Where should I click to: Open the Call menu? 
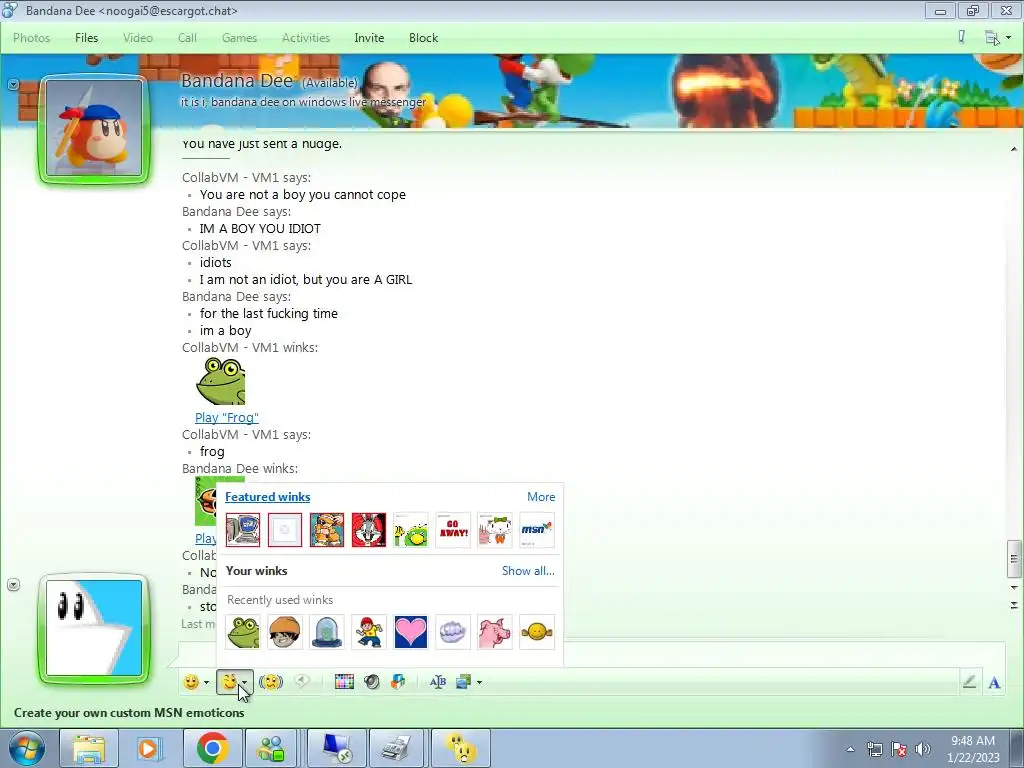click(187, 38)
